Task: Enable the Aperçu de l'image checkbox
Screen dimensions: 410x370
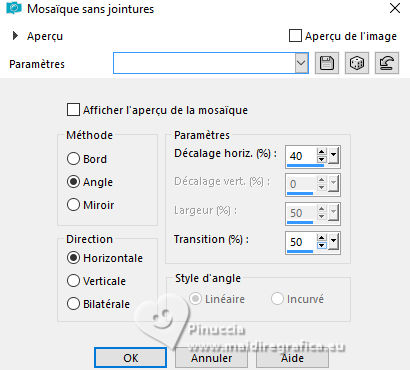Action: click(x=295, y=36)
